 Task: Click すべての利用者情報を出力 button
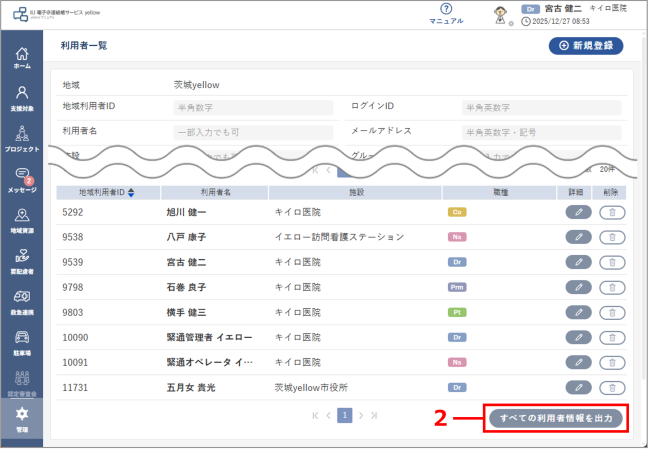click(557, 418)
